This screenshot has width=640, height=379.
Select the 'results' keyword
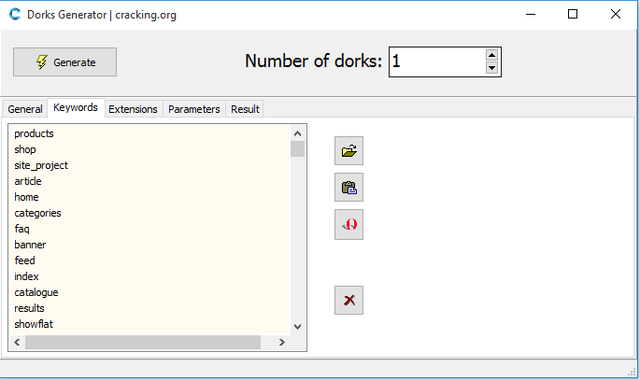point(29,308)
